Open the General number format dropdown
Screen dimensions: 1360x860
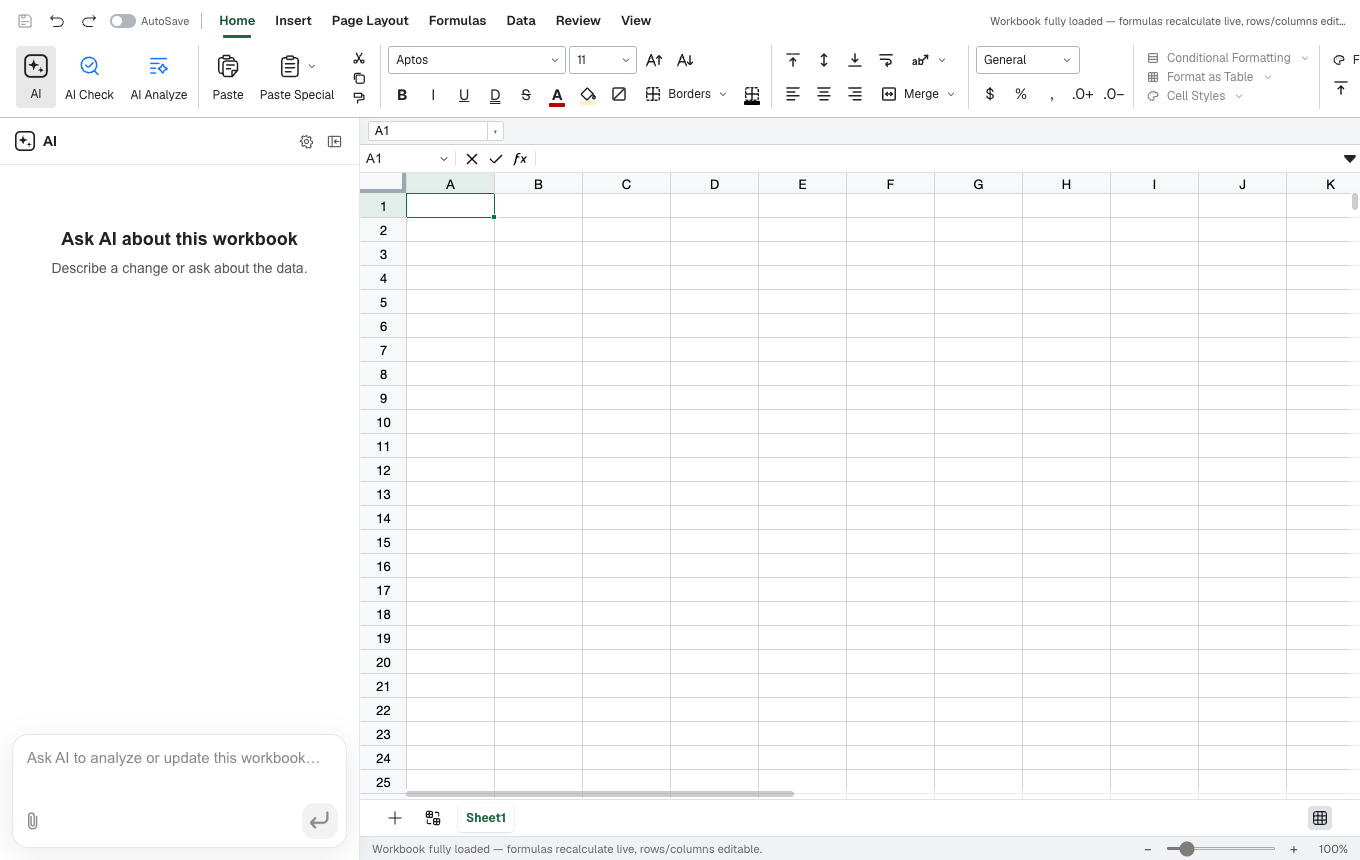(x=1028, y=60)
